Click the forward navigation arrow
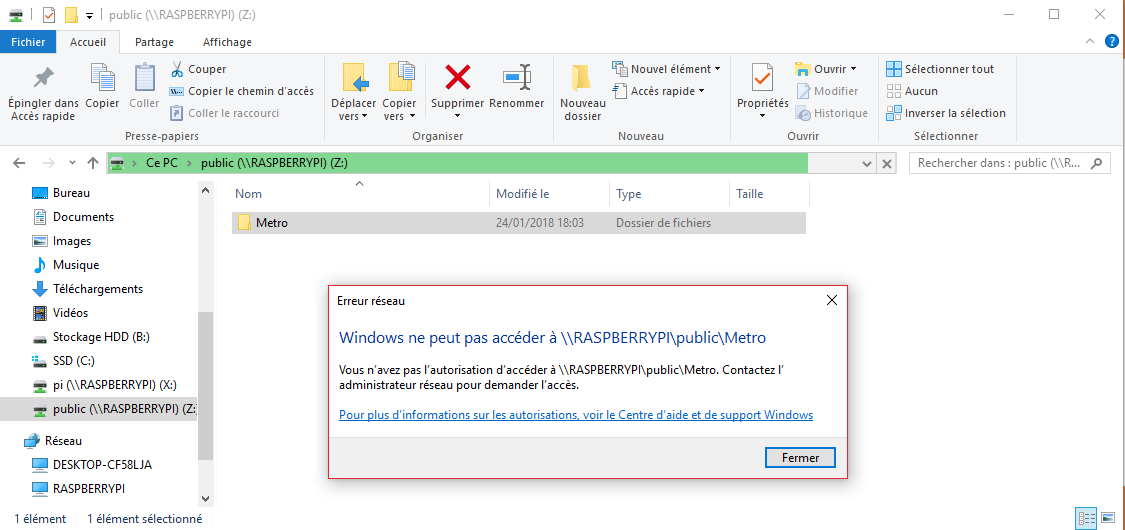 tap(49, 164)
